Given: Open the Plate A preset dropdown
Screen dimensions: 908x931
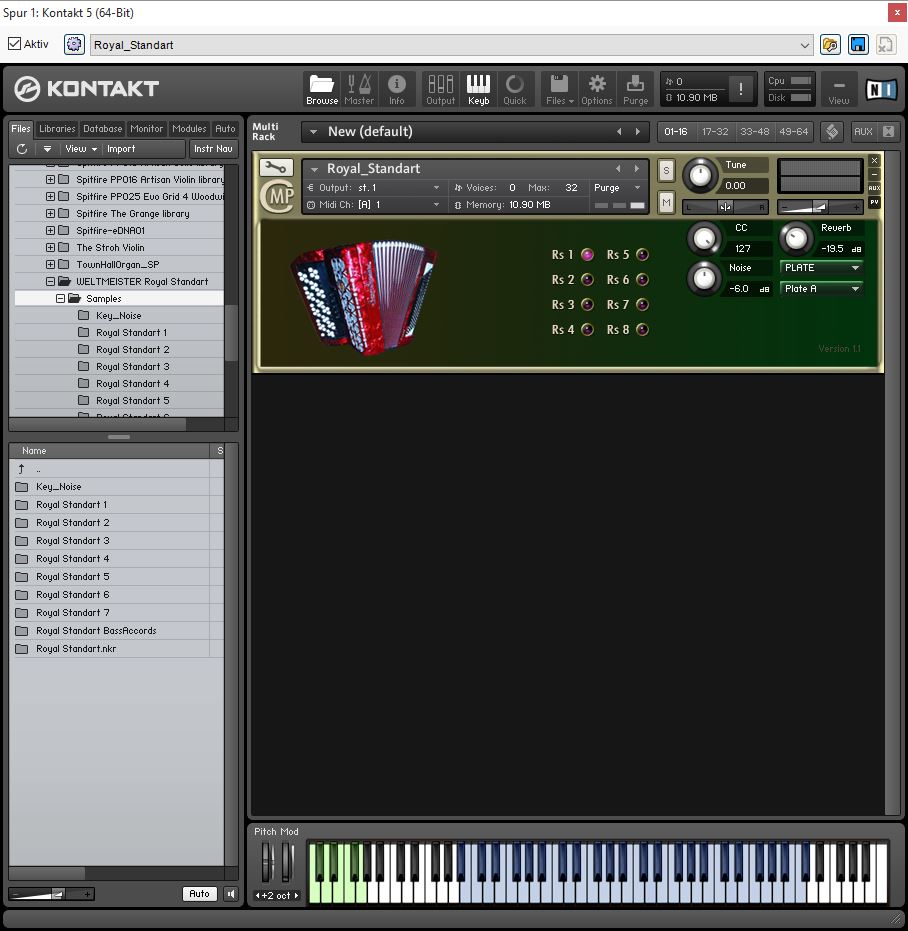Looking at the screenshot, I should tap(821, 289).
